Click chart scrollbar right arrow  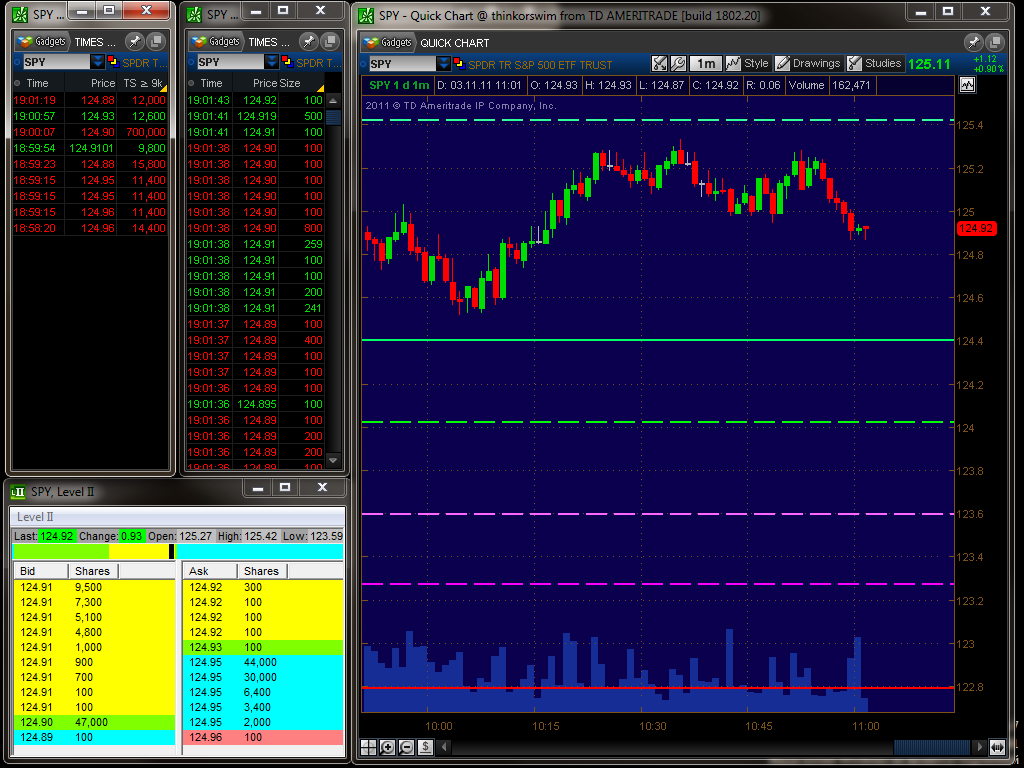click(979, 746)
